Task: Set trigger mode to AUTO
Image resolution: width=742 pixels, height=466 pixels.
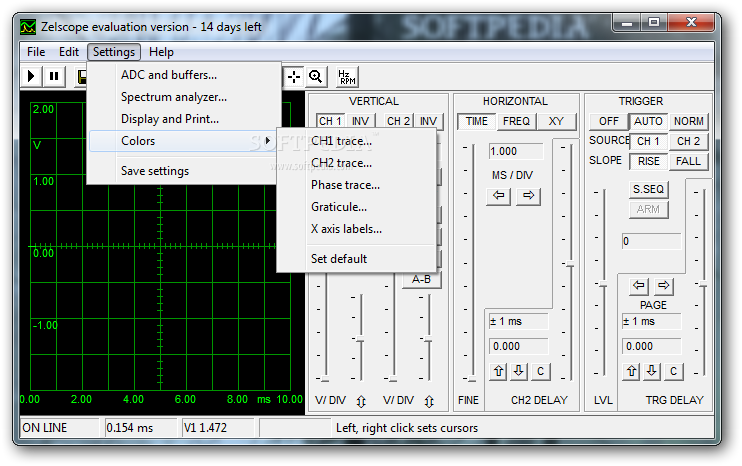Action: tap(648, 122)
